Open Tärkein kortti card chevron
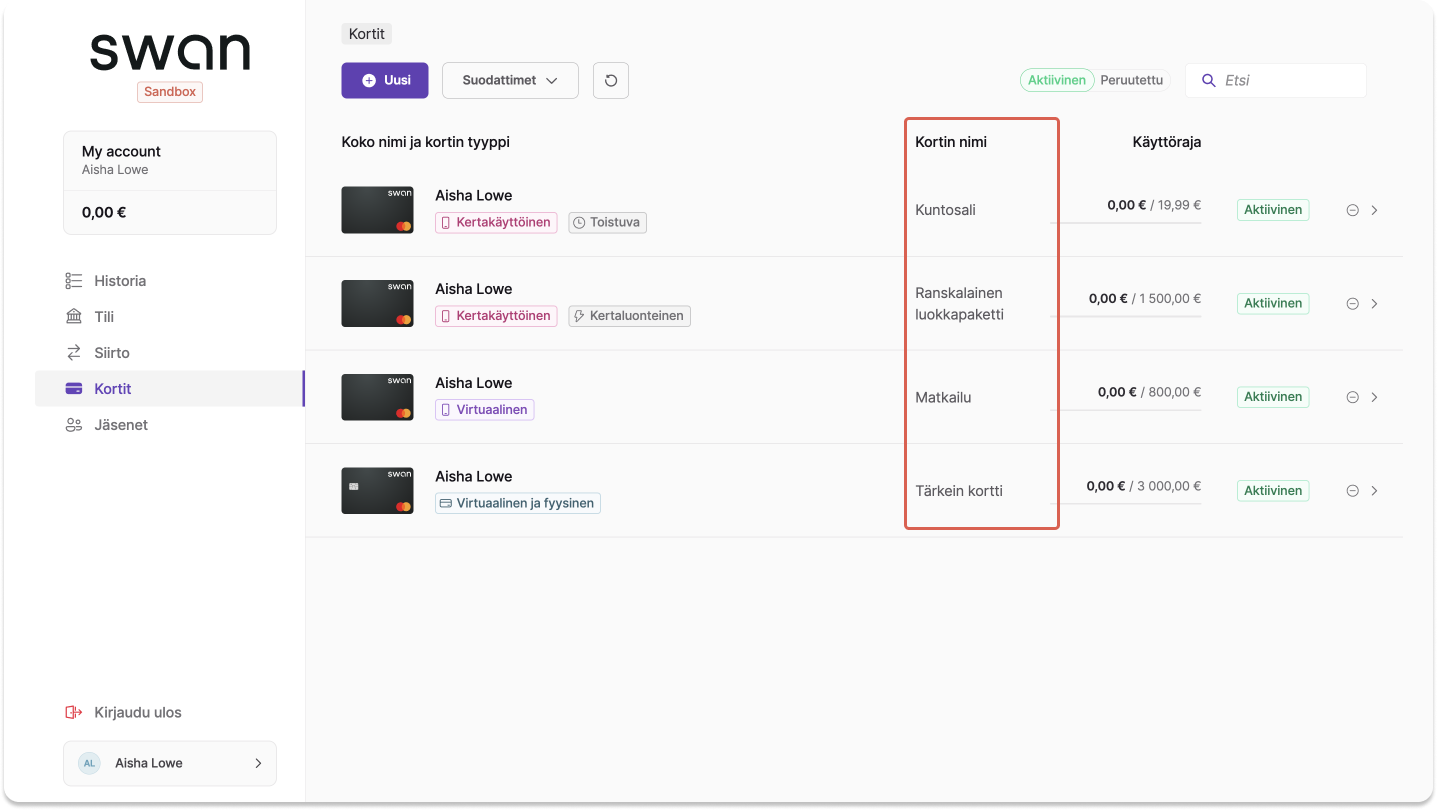 click(1374, 491)
